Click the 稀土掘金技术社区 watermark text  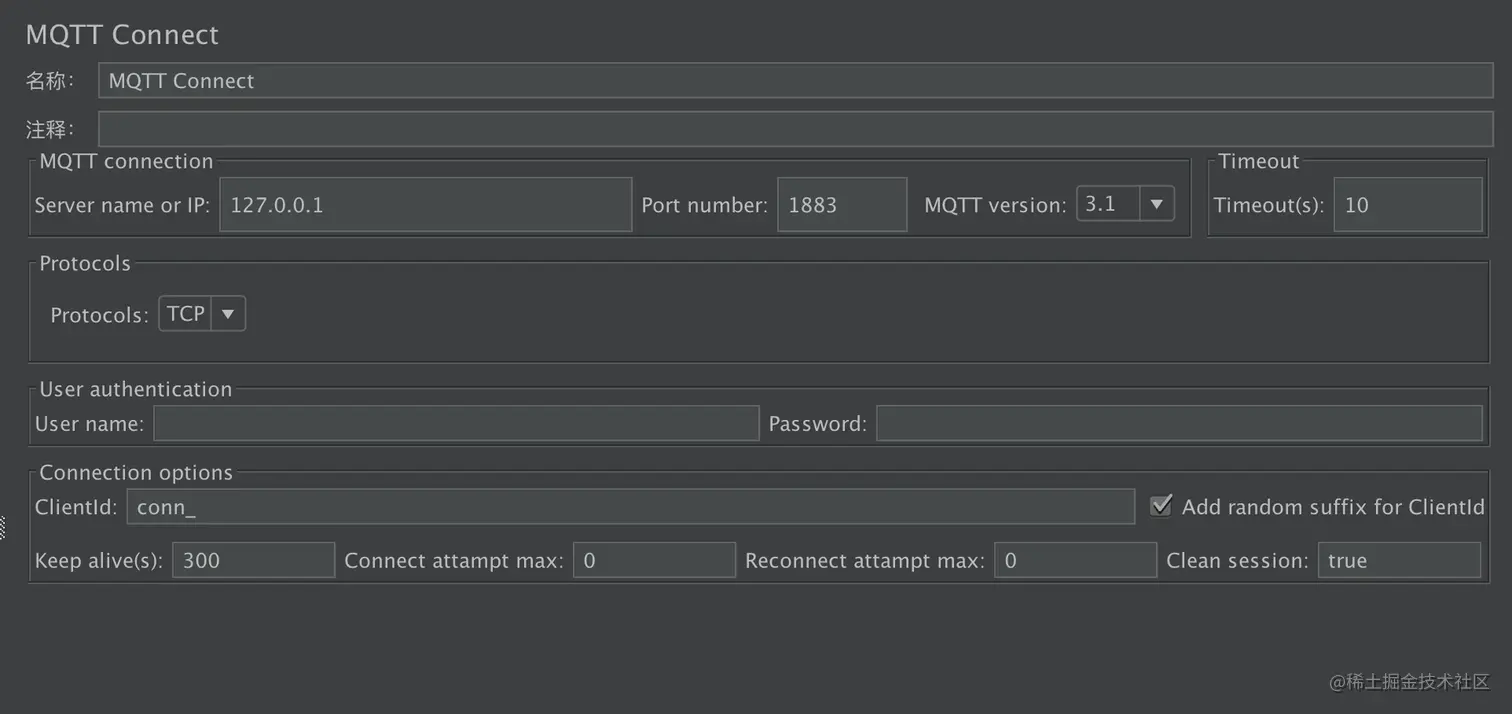(x=1408, y=681)
